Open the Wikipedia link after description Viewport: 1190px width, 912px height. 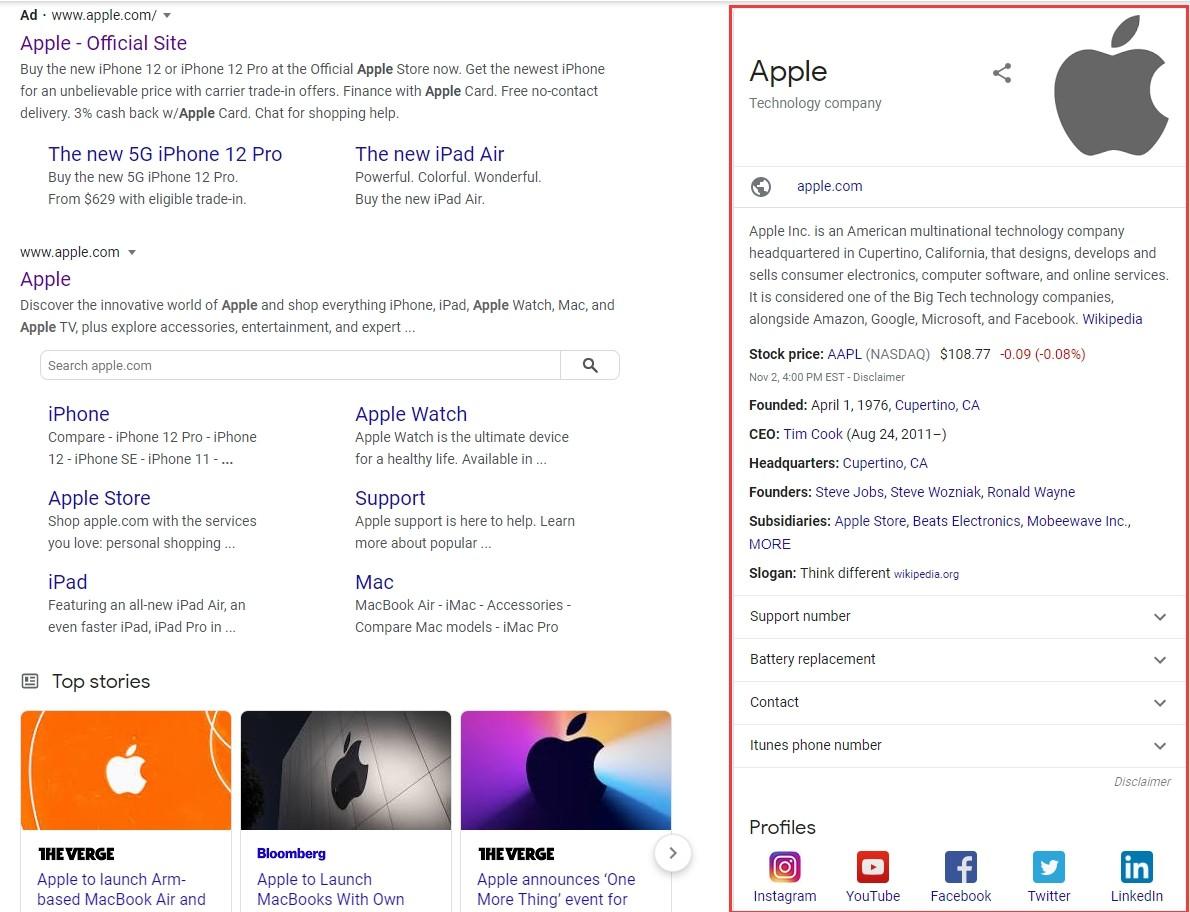[x=1112, y=319]
